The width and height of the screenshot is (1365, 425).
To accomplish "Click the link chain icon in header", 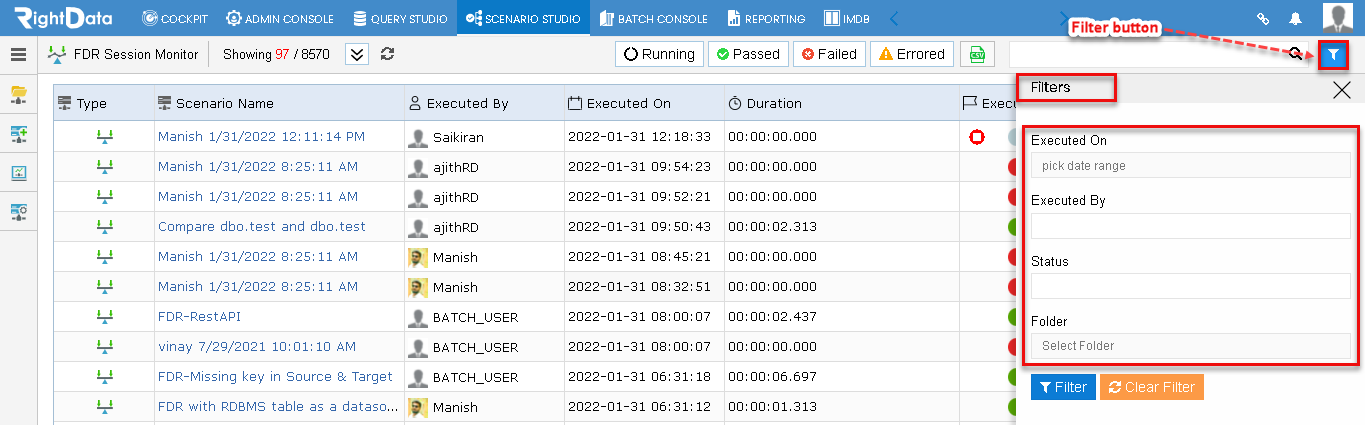I will (1263, 18).
